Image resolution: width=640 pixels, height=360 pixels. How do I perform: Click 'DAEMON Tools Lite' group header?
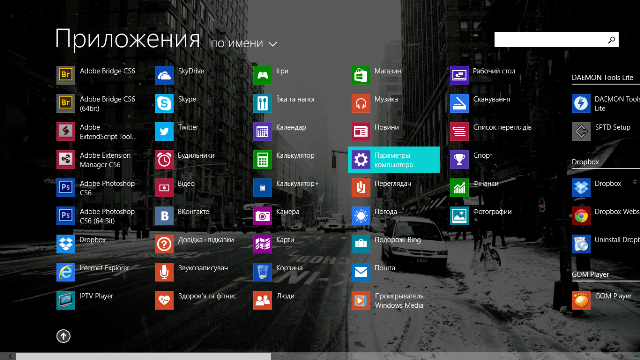[602, 78]
